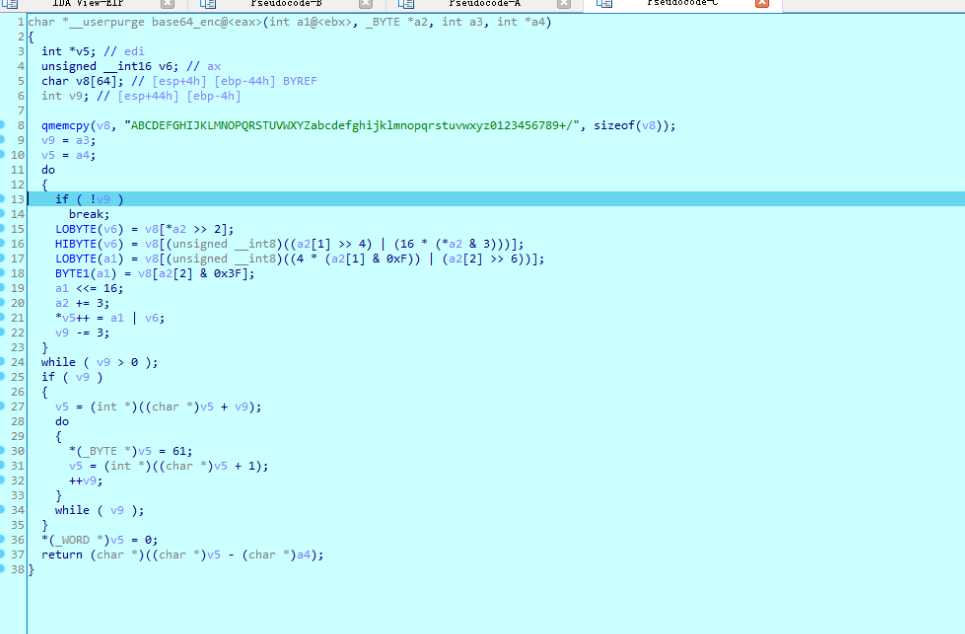Close the IDA View-EIP tab
Image resolution: width=965 pixels, height=634 pixels.
pos(167,5)
